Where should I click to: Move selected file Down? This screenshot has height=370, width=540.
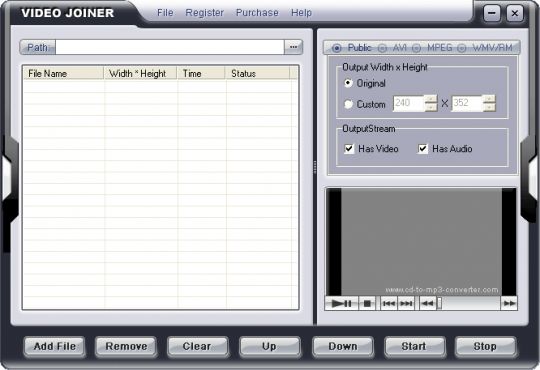pyautogui.click(x=343, y=347)
